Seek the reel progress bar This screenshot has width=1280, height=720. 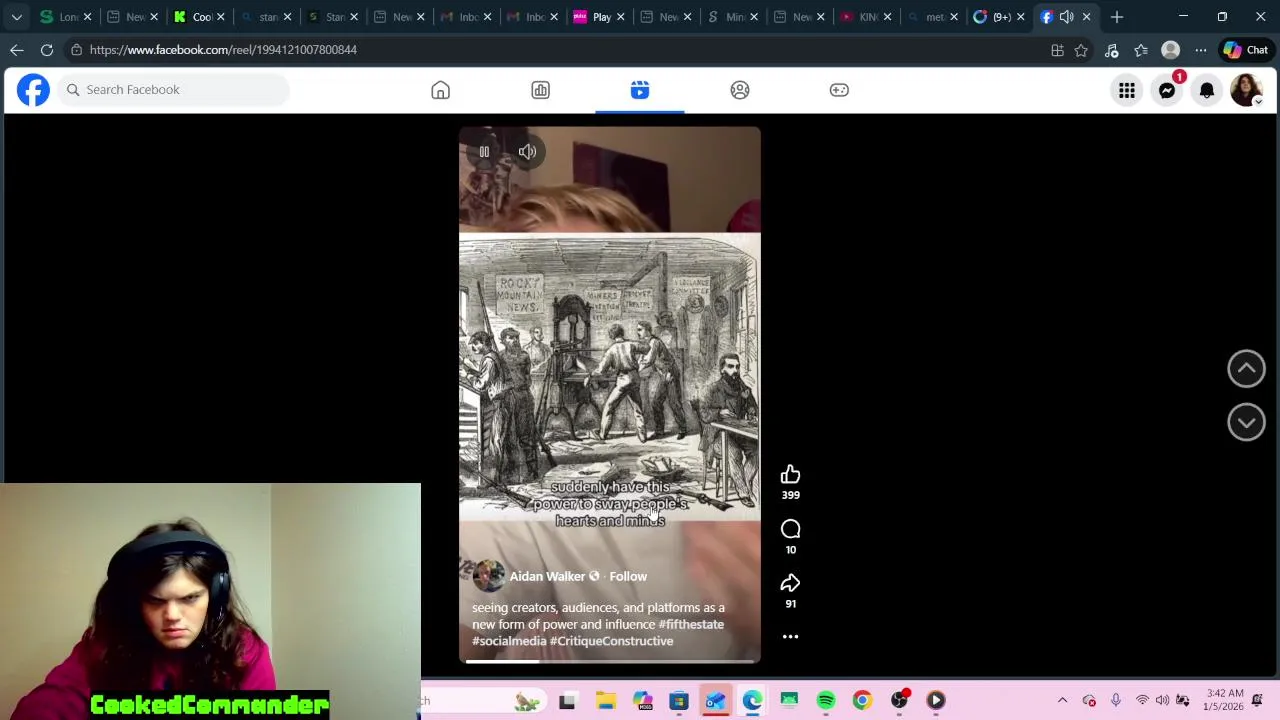coord(610,661)
